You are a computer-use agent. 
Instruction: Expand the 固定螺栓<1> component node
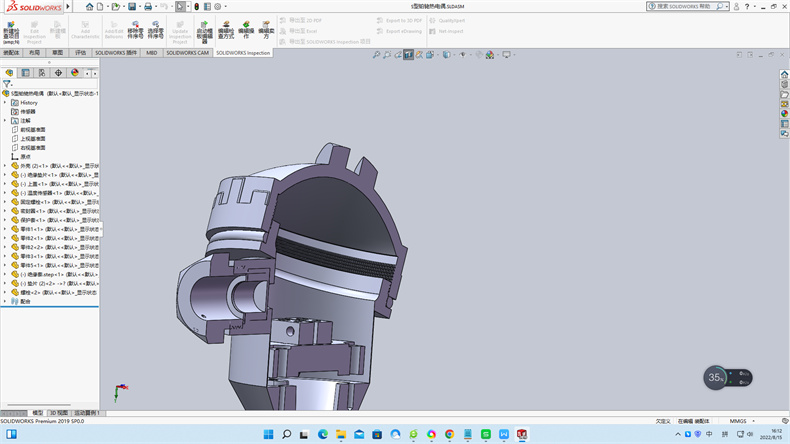coord(5,202)
